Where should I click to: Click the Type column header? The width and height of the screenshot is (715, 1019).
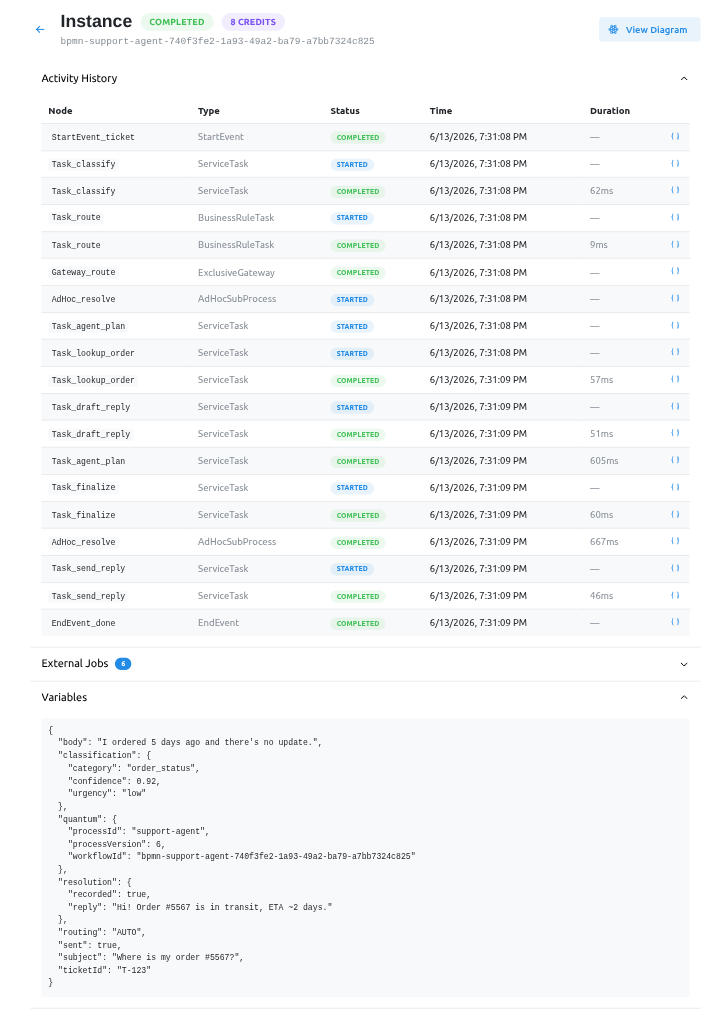tap(209, 111)
